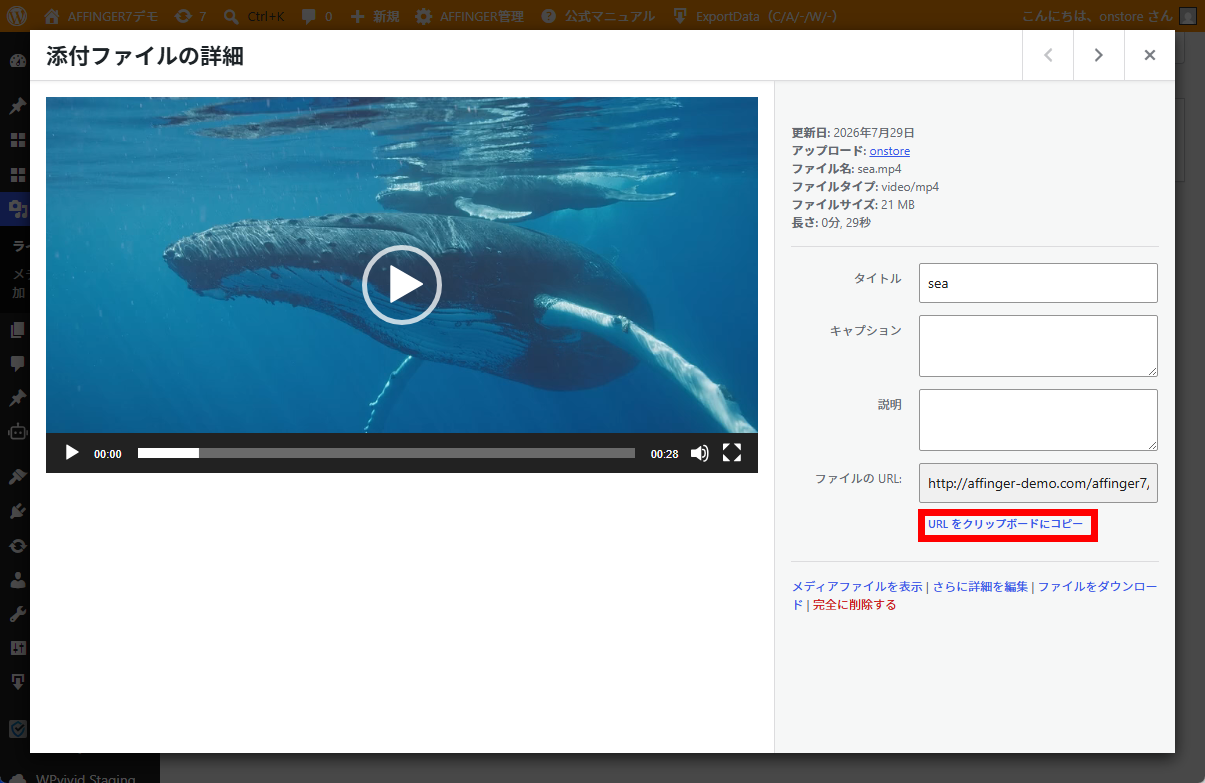Screen dimensions: 1205x783
Task: Click into the キャプション text area
Action: click(x=1038, y=346)
